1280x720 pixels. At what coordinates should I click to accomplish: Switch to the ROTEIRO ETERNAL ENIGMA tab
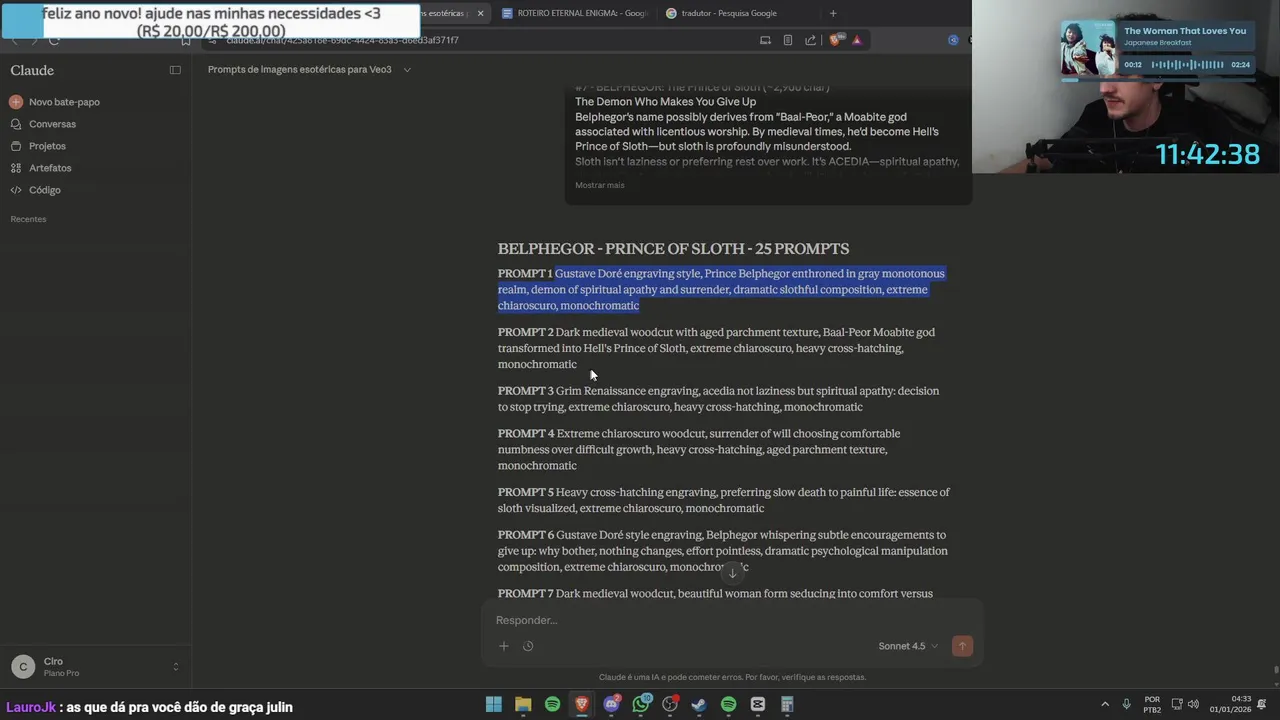click(x=574, y=13)
